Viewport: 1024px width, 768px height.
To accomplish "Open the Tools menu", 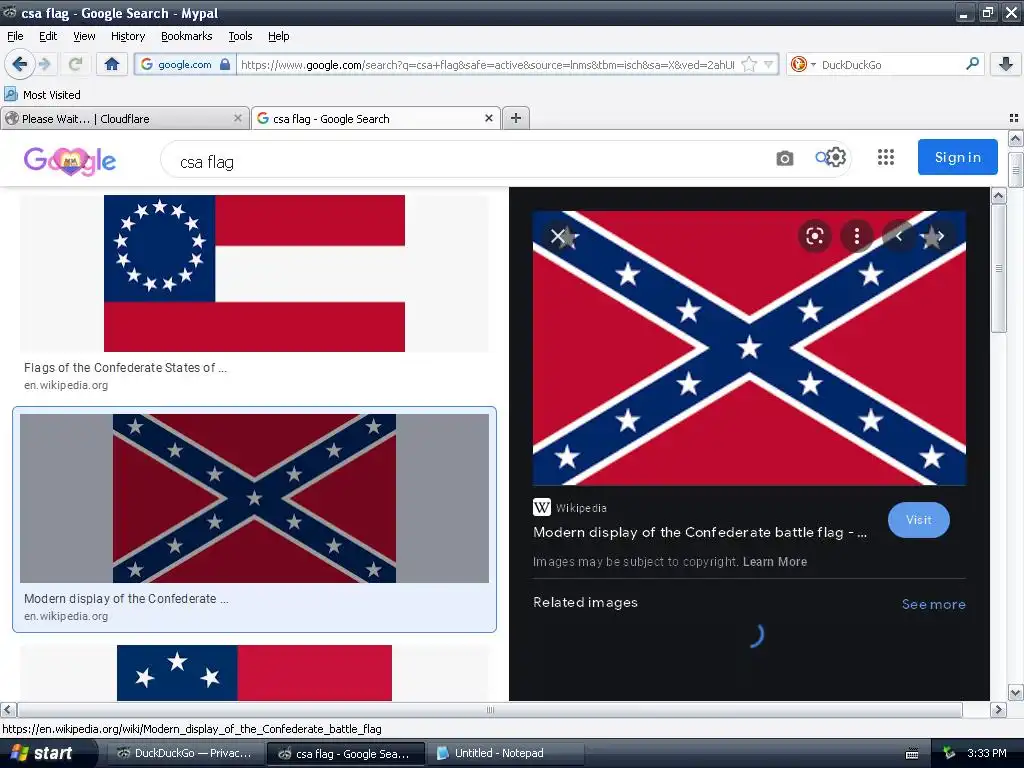I will (240, 36).
